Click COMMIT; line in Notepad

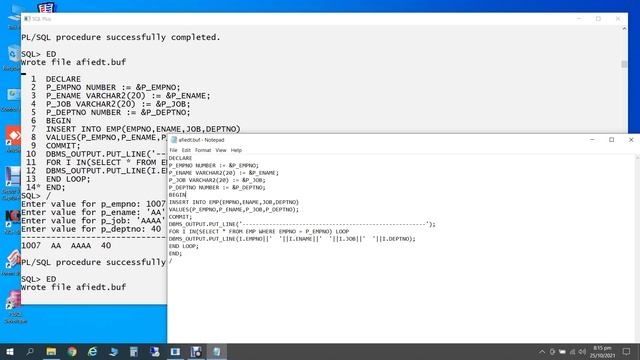pyautogui.click(x=180, y=217)
